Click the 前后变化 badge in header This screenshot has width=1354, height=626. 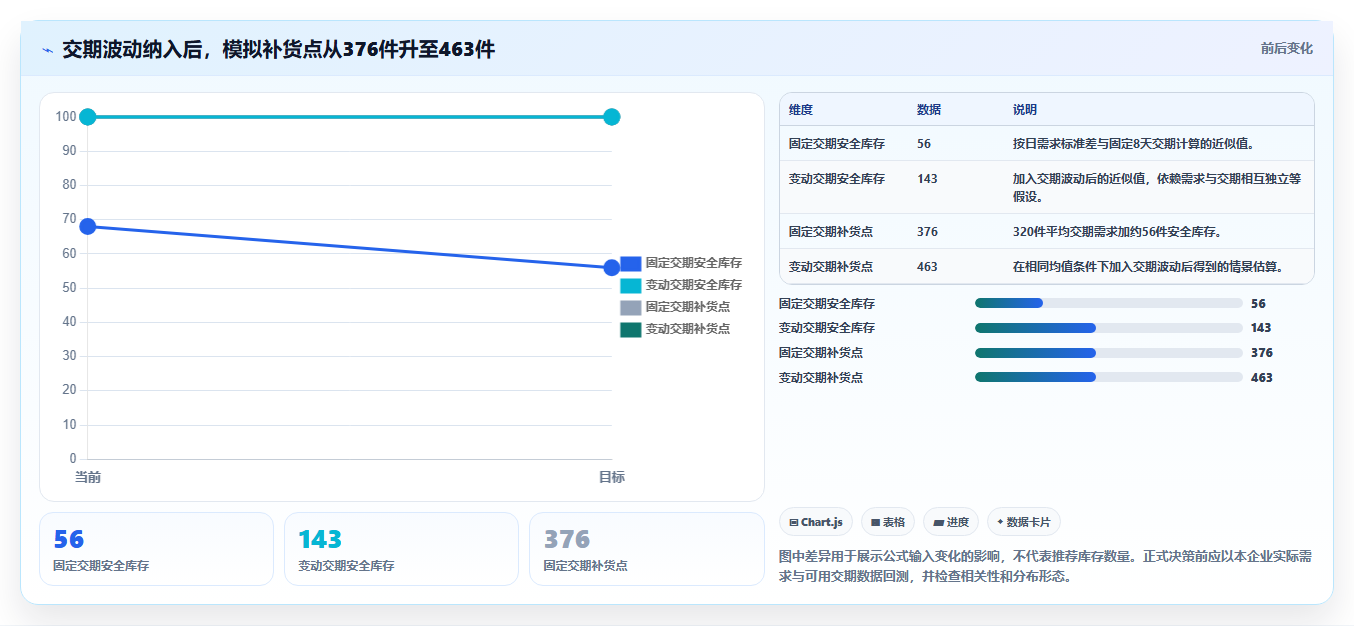(x=1286, y=48)
